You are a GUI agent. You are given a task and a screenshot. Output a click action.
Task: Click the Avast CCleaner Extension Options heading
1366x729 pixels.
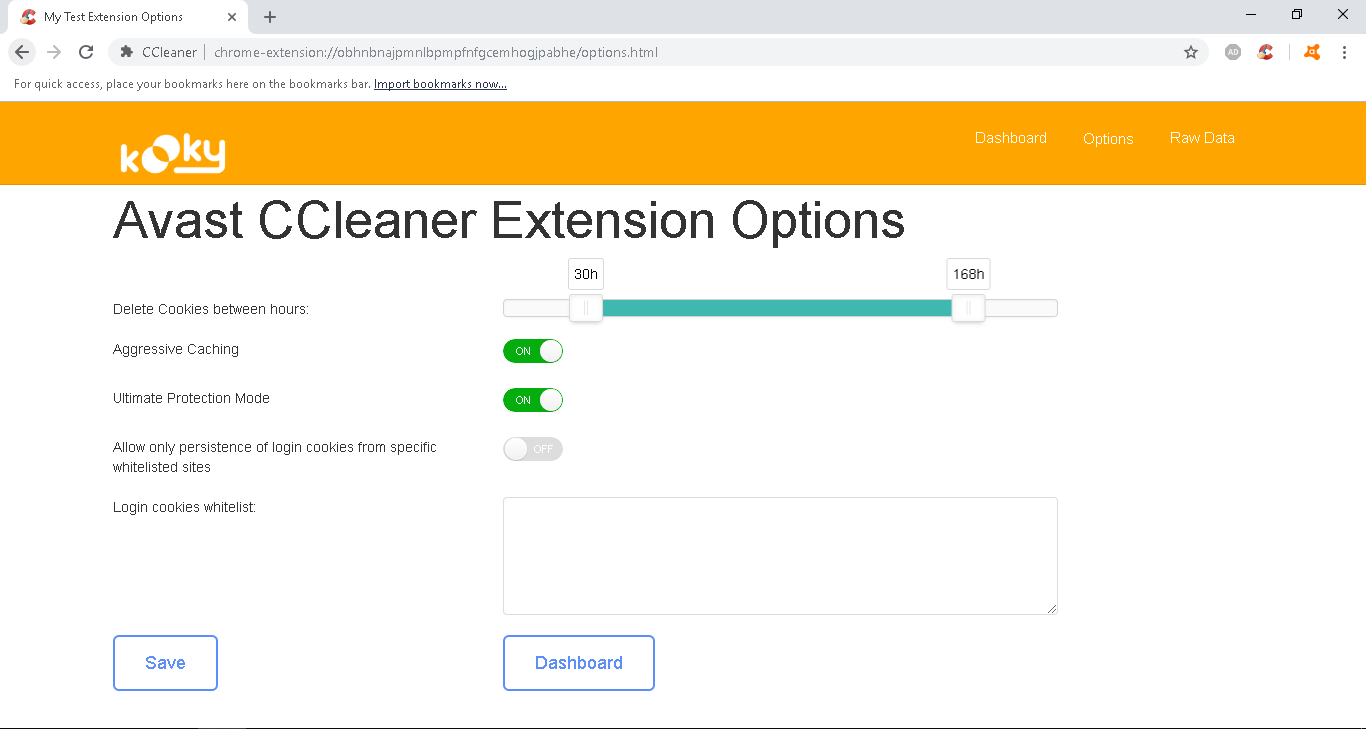(x=509, y=221)
